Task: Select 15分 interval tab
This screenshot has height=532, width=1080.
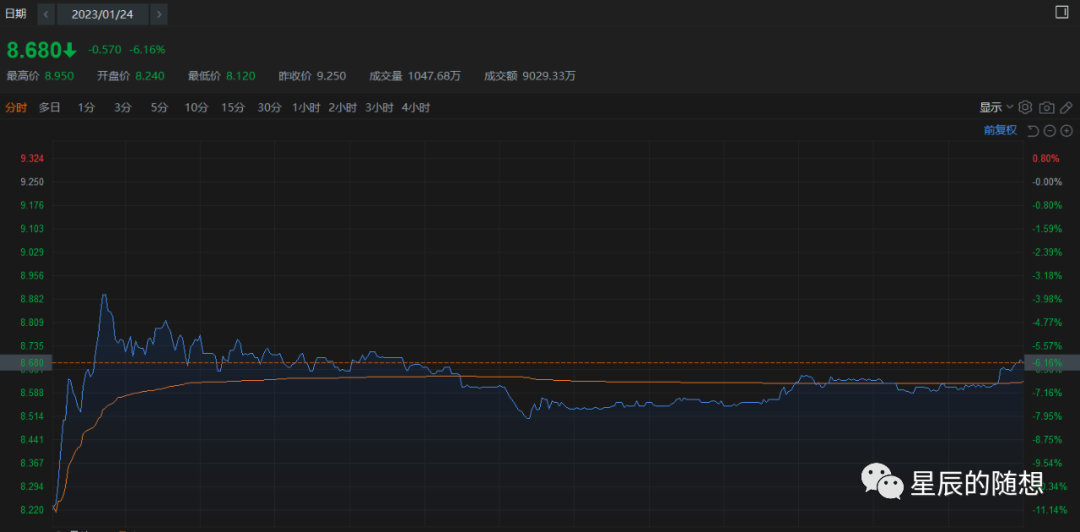Action: [x=233, y=108]
